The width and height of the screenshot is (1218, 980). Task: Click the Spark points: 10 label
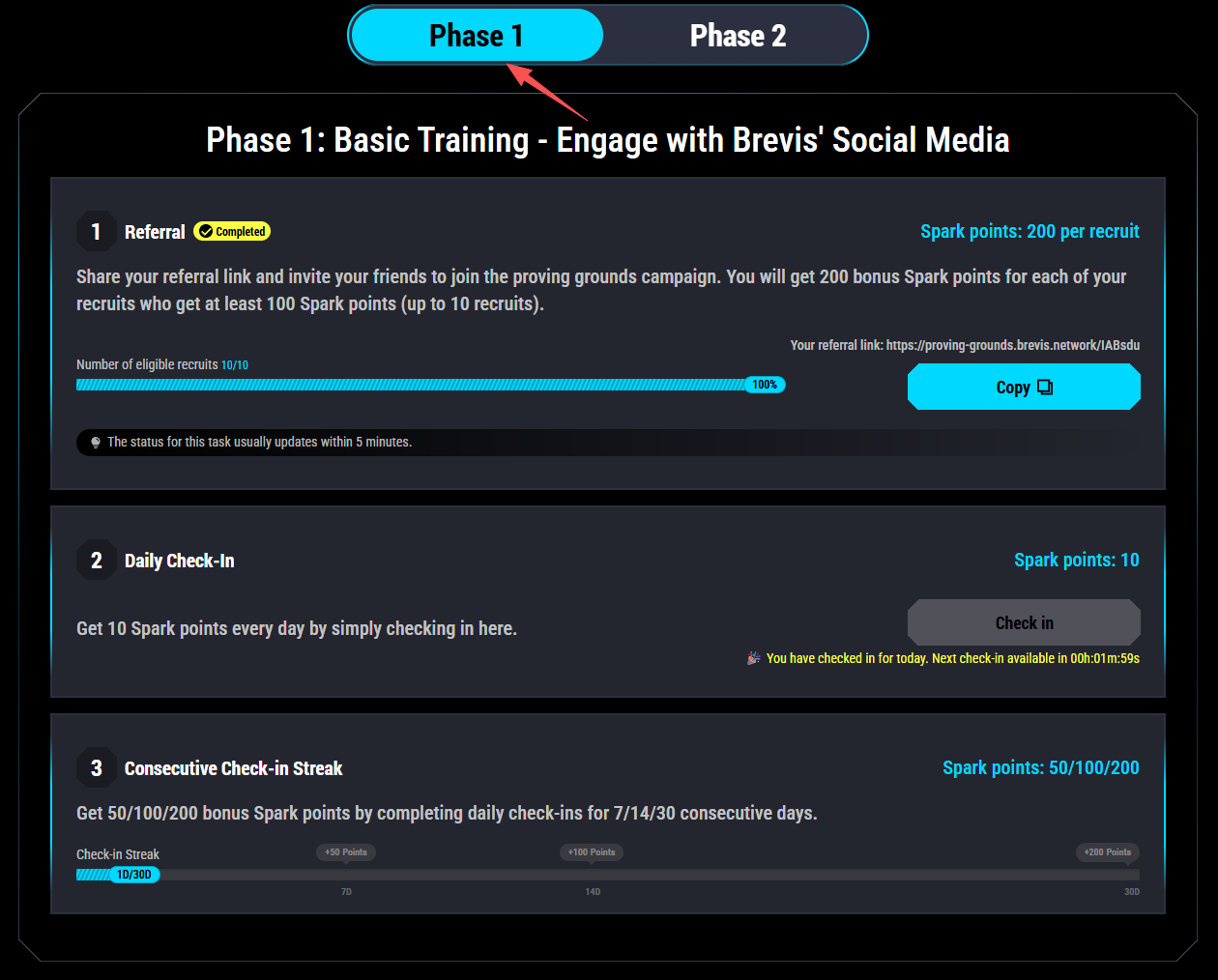coord(1076,560)
